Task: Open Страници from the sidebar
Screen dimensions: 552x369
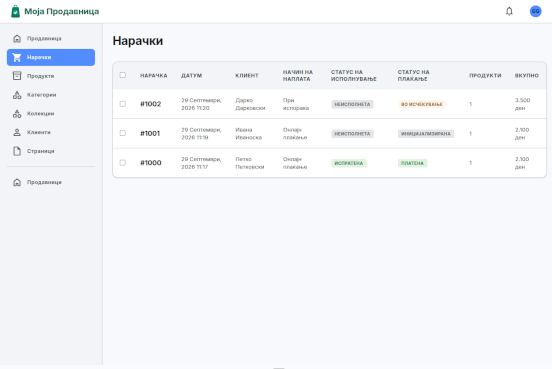Action: [51, 151]
